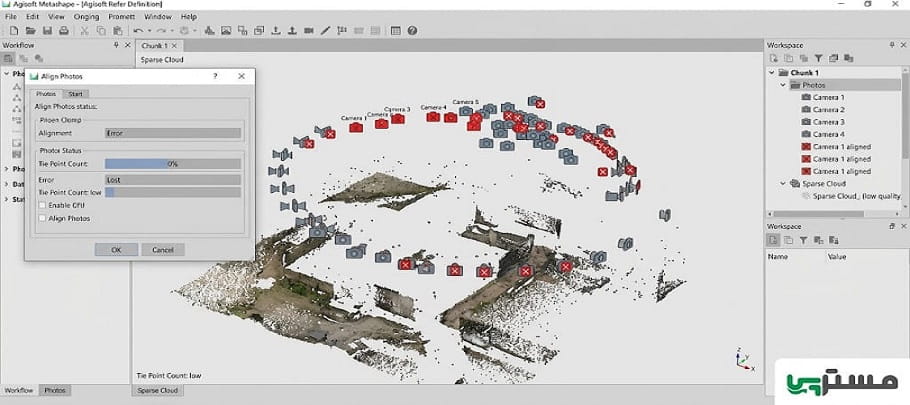Open the dropdown arrow beside Undo
The image size is (910, 405).
coord(149,31)
